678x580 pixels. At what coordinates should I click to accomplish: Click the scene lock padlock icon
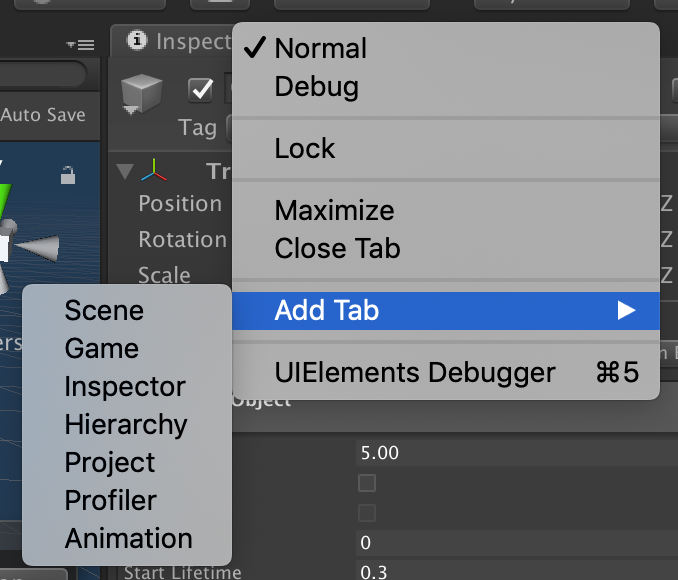click(68, 175)
